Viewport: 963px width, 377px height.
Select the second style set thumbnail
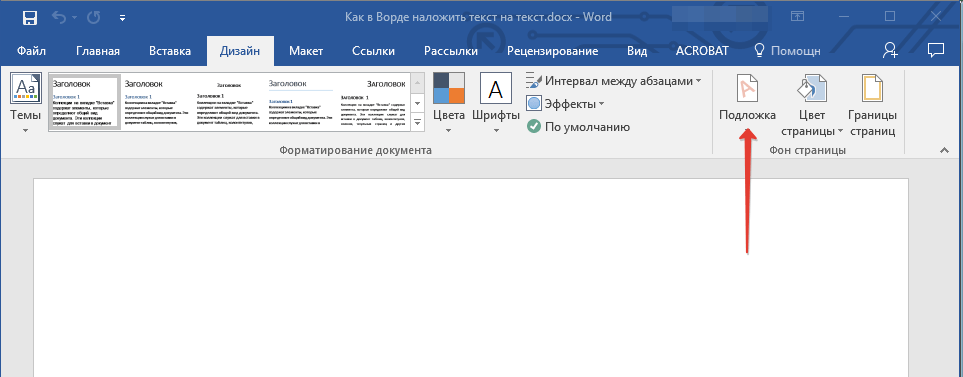(x=156, y=102)
